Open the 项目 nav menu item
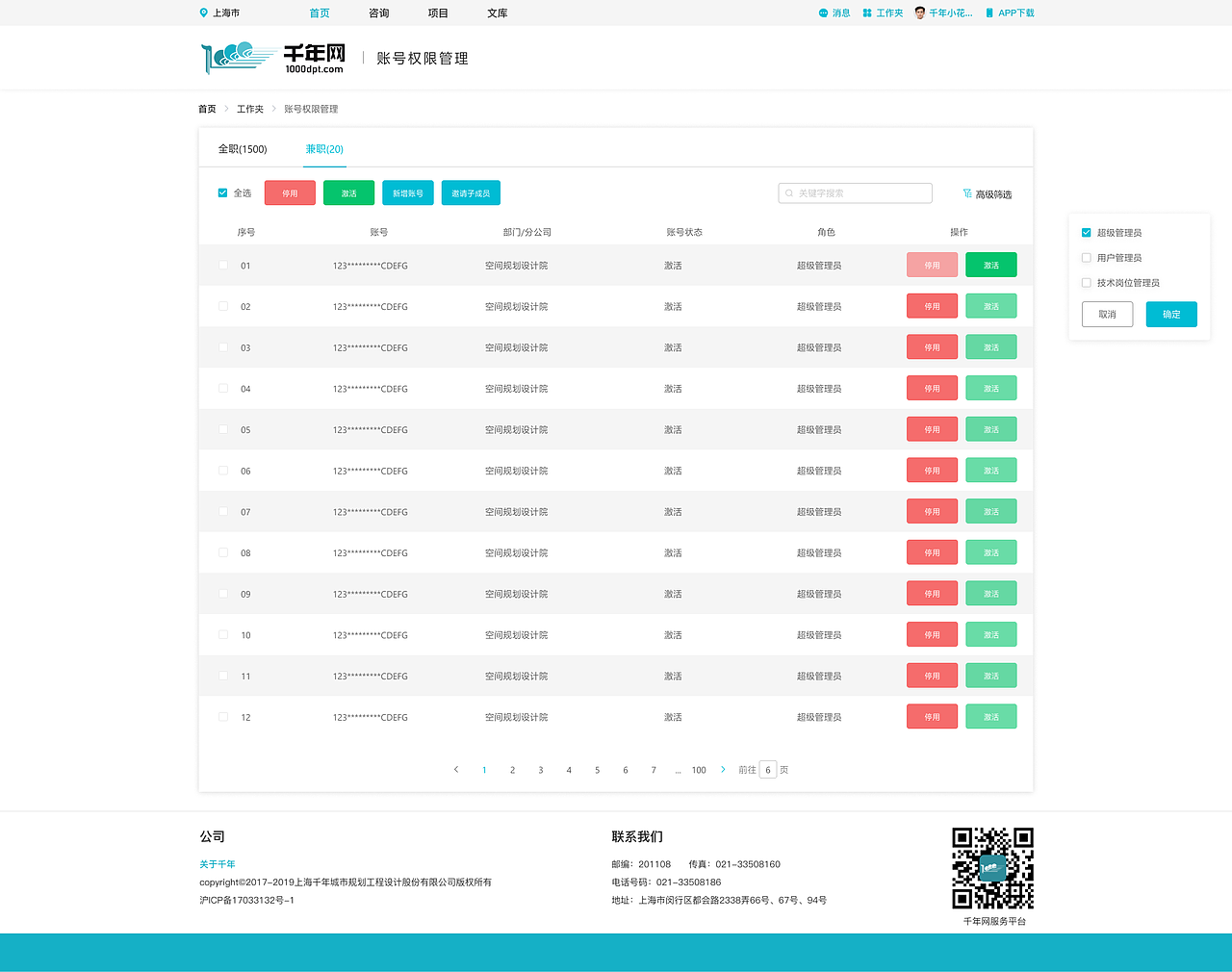The image size is (1232, 972). [x=438, y=13]
